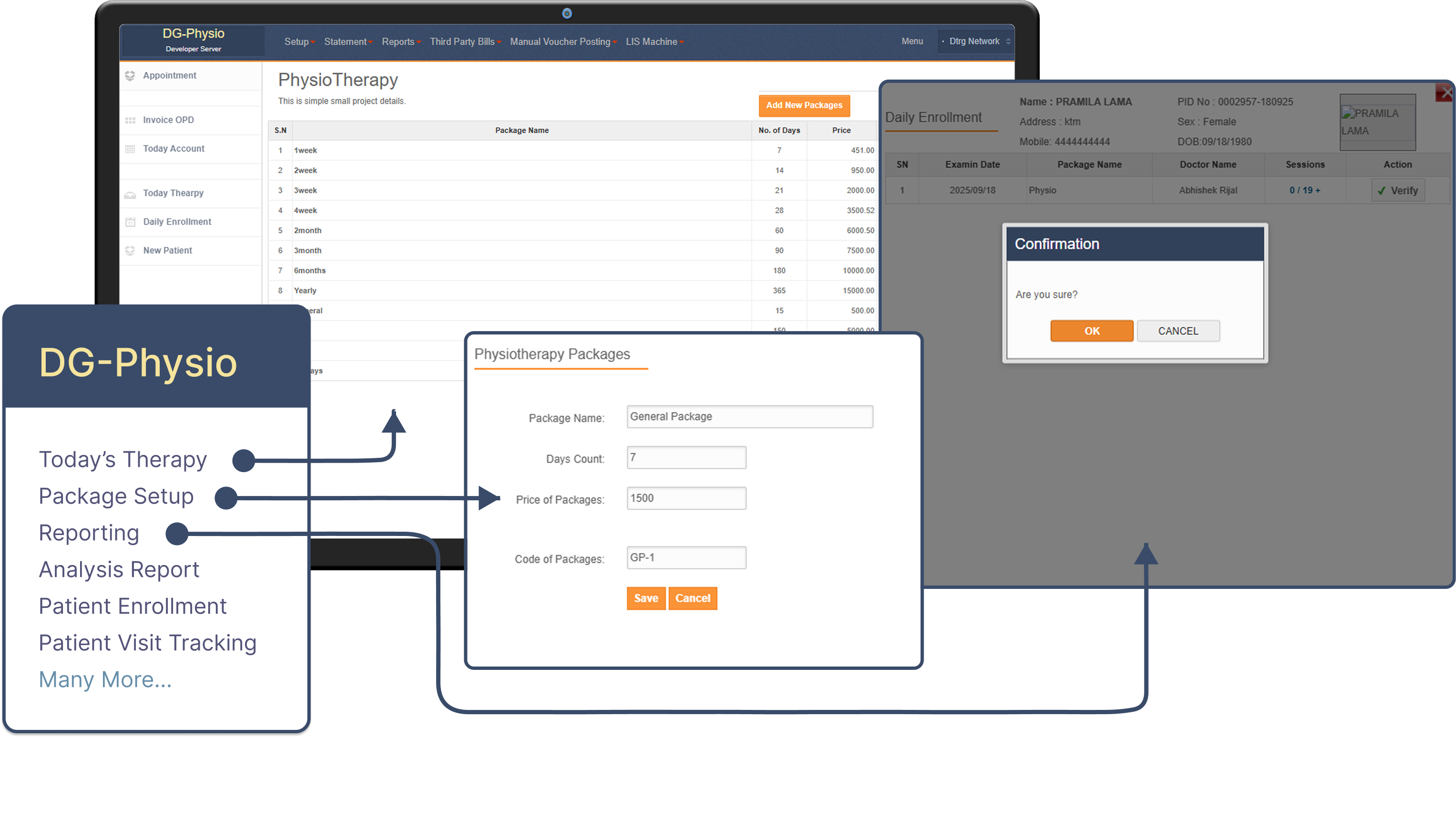Select the Daily Enrollment tab
Image resolution: width=1456 pixels, height=819 pixels.
pos(934,117)
